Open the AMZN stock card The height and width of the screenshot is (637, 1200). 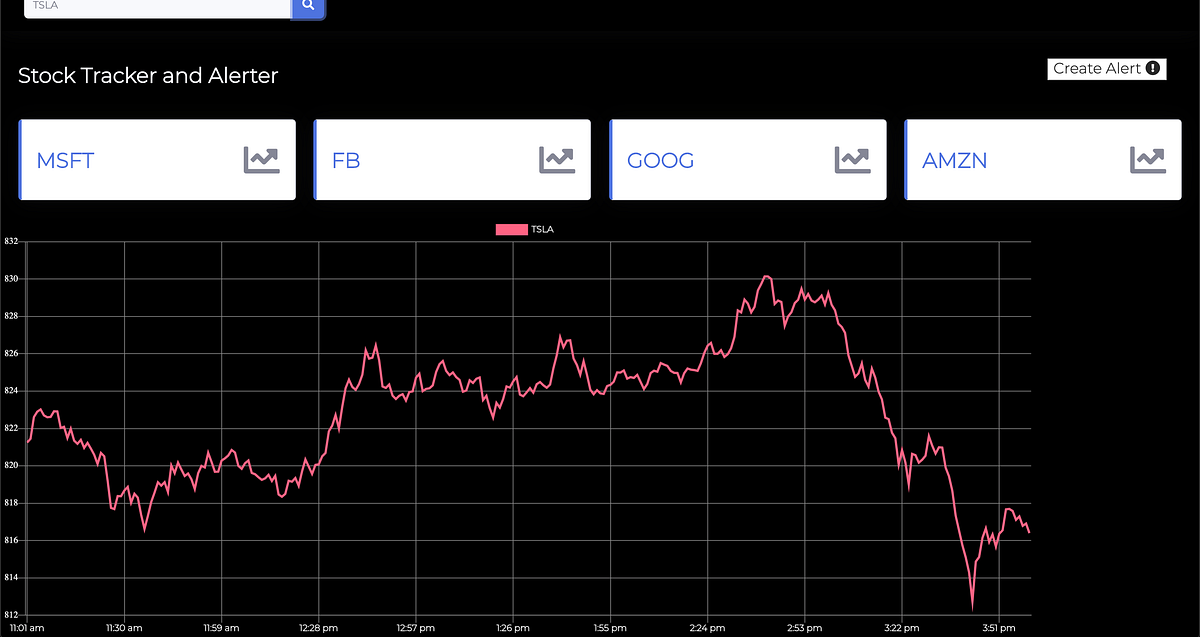pyautogui.click(x=1043, y=160)
